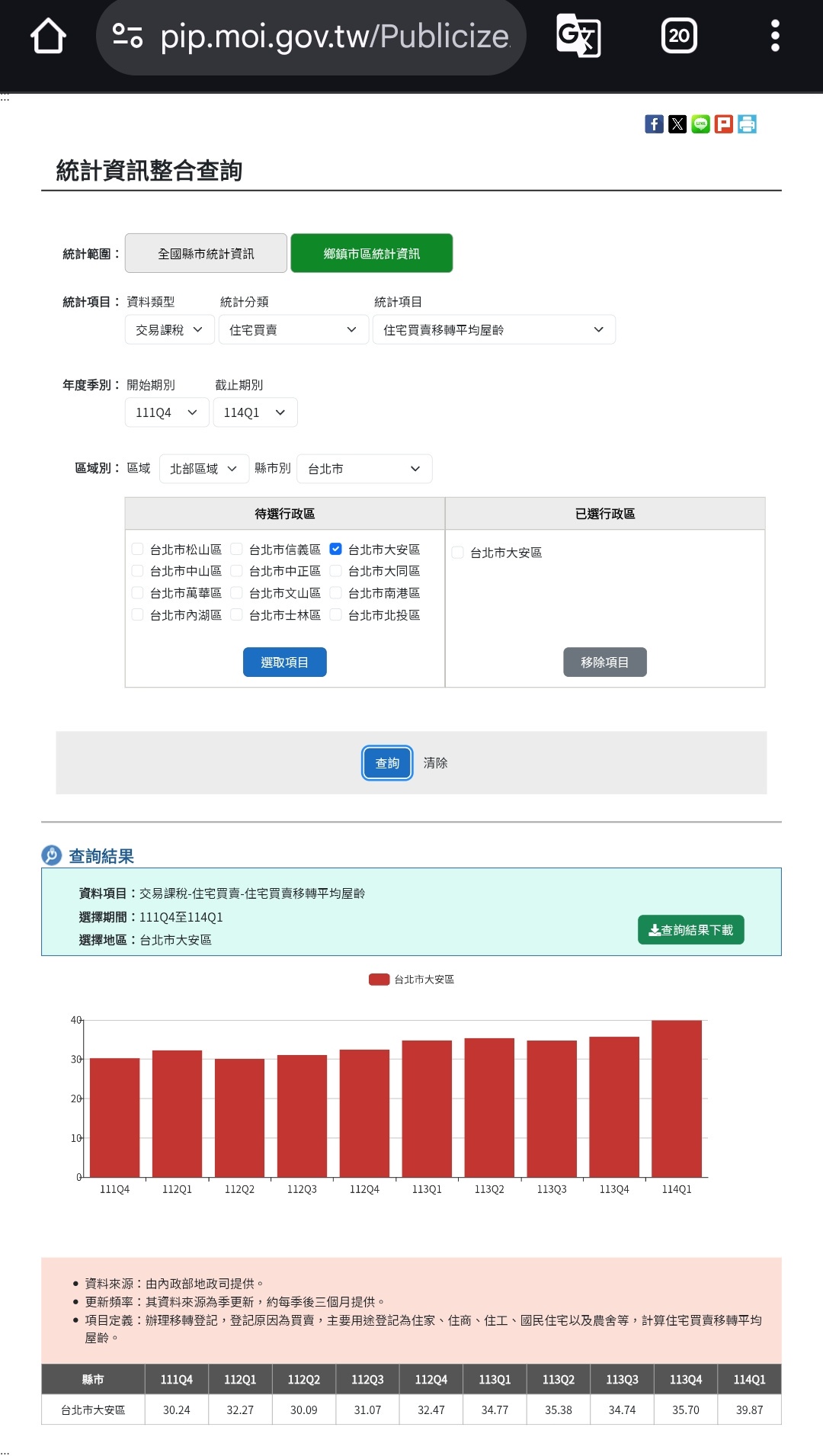Viewport: 823px width, 1456px height.
Task: Uncheck the 台北市大安區 box in 待選行政區
Action: click(335, 549)
